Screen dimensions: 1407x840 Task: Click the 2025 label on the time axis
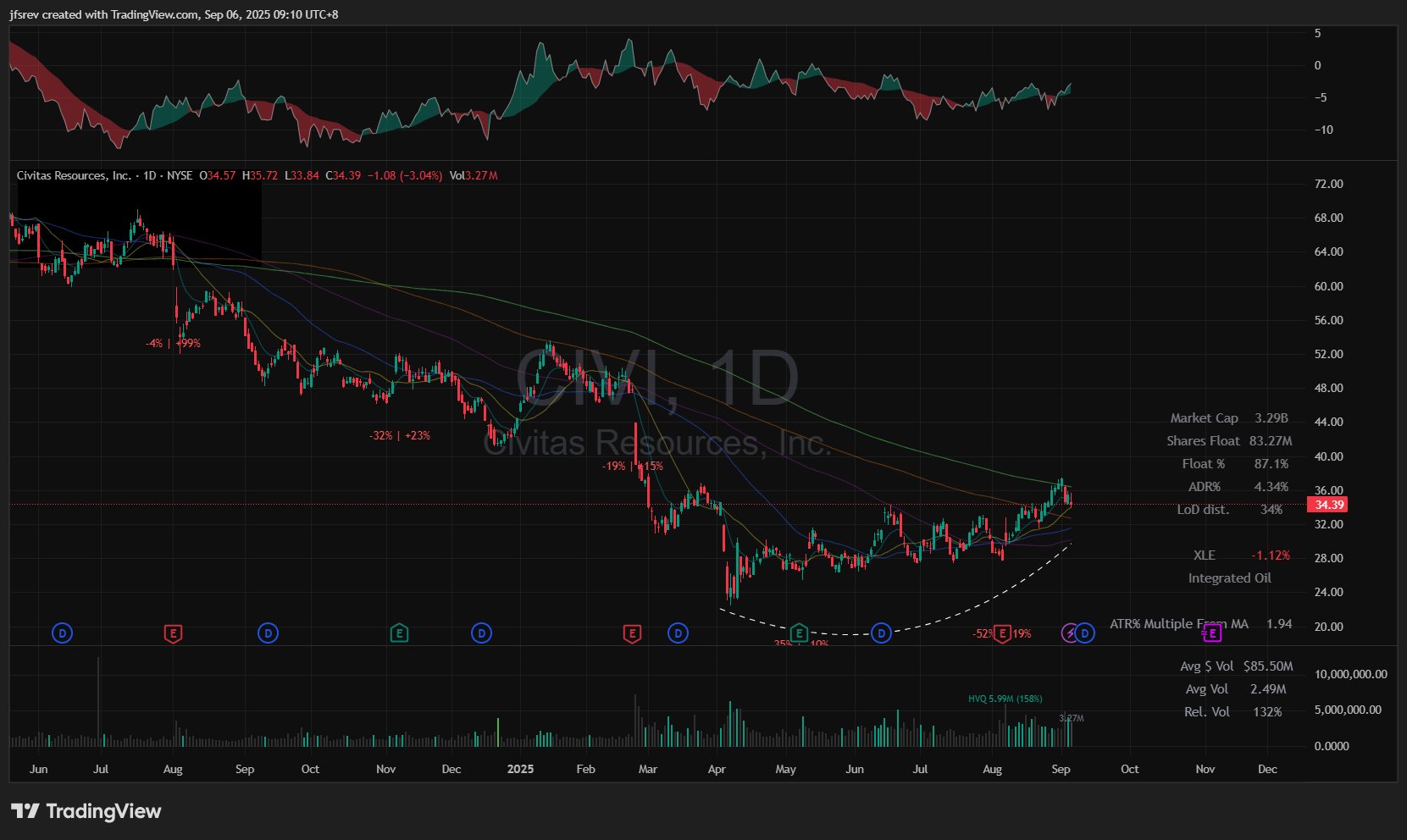point(520,769)
